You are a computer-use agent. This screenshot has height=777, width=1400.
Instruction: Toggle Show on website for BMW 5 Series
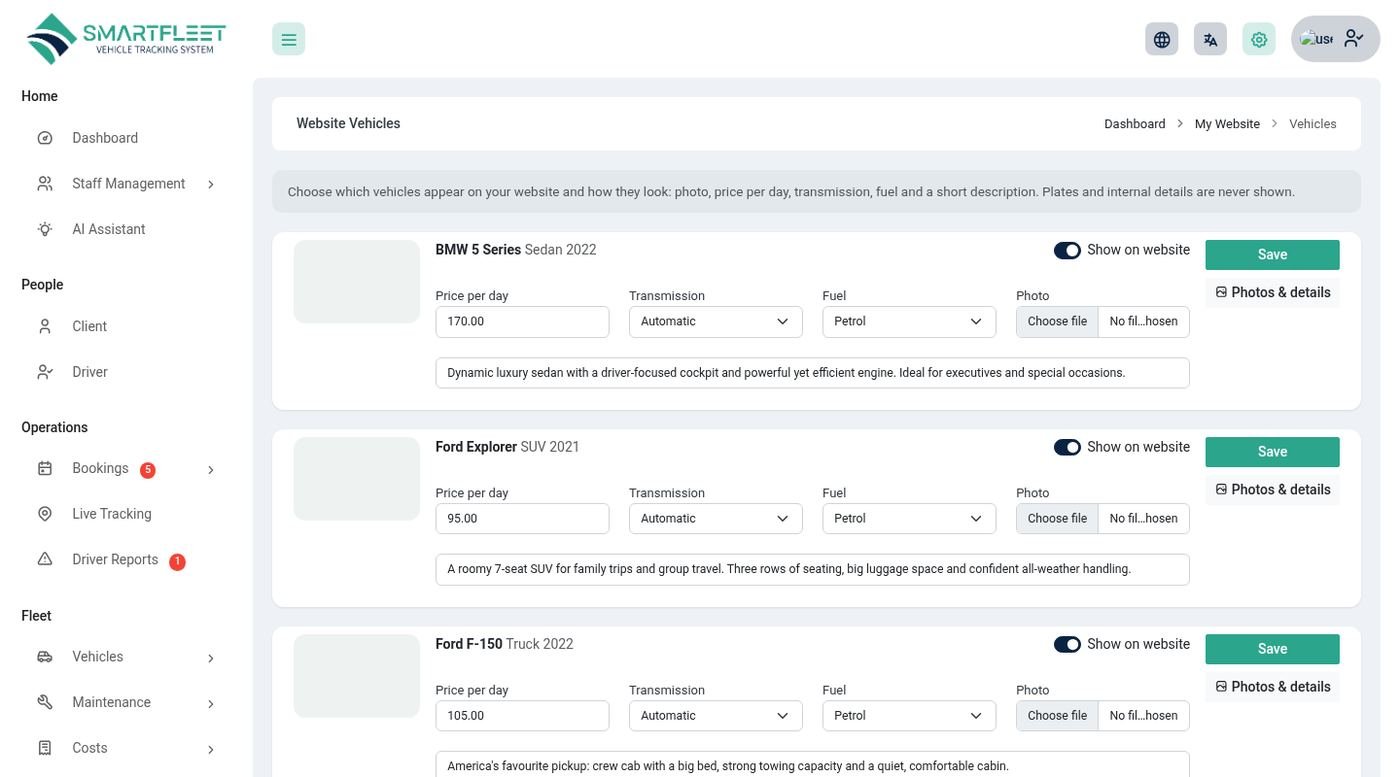pos(1067,250)
